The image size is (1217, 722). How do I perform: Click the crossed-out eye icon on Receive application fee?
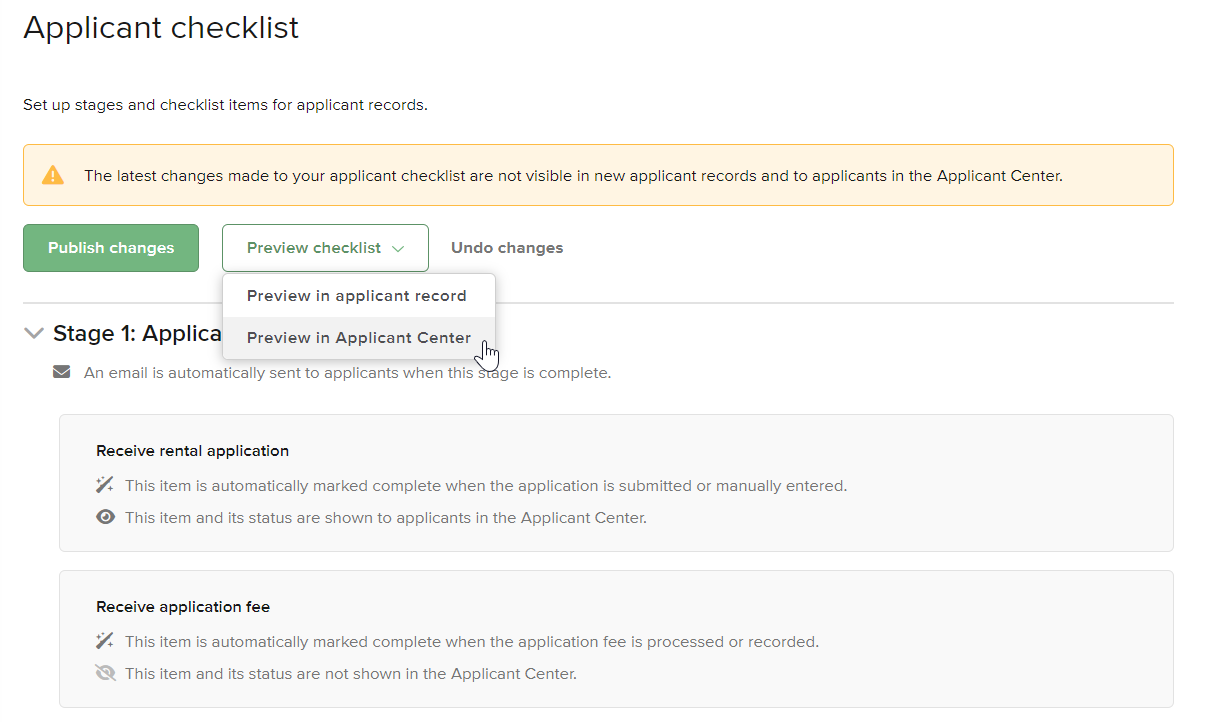[105, 673]
